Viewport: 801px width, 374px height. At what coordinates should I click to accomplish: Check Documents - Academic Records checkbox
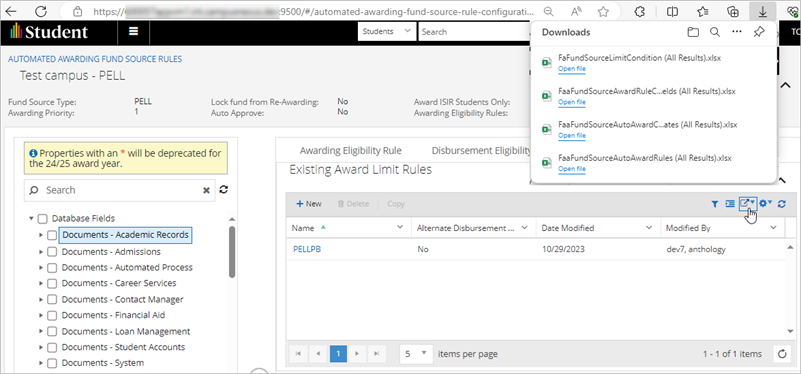tap(52, 236)
